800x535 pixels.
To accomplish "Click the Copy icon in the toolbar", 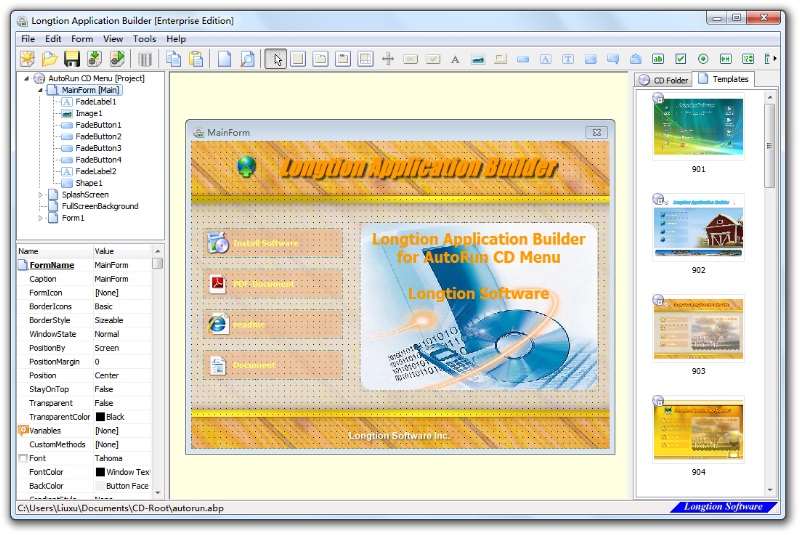I will pos(174,59).
